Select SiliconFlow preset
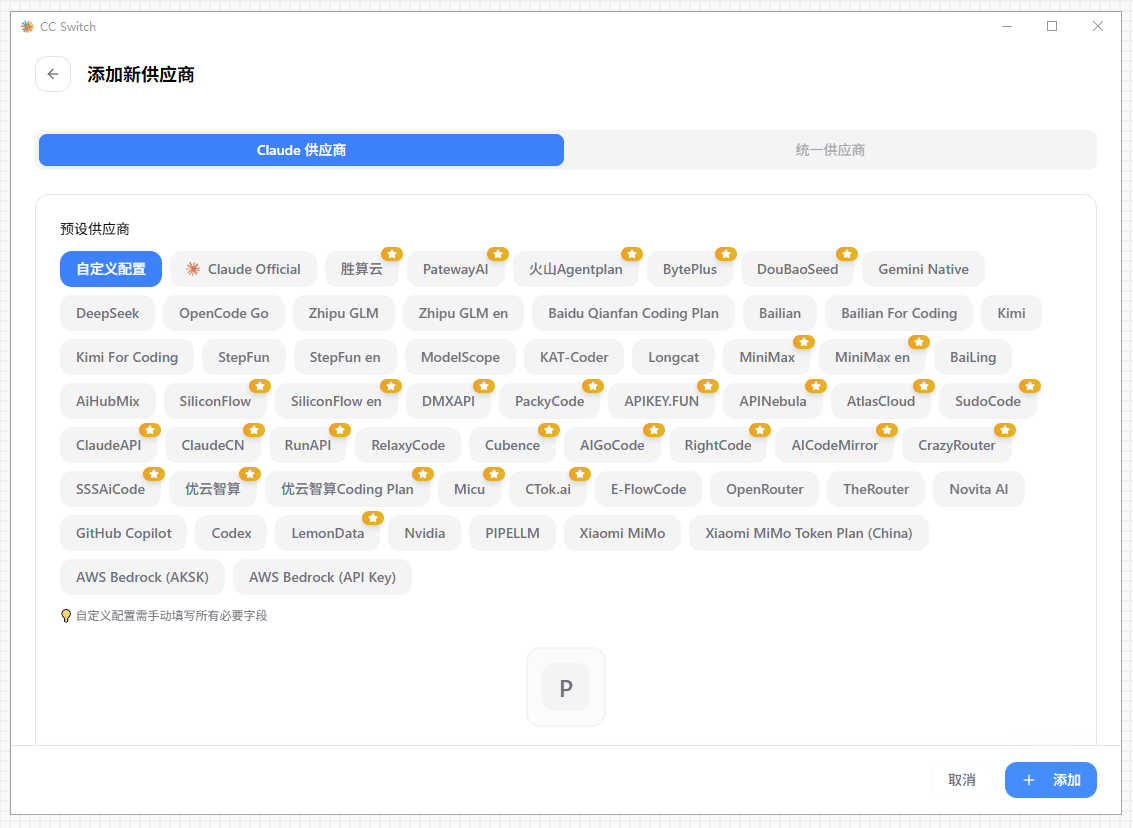1133x828 pixels. [x=215, y=401]
